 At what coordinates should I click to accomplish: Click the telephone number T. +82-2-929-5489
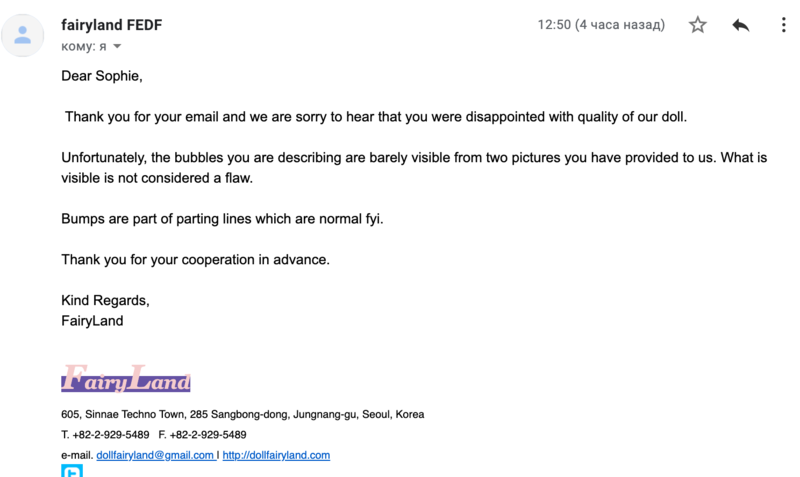tap(105, 435)
